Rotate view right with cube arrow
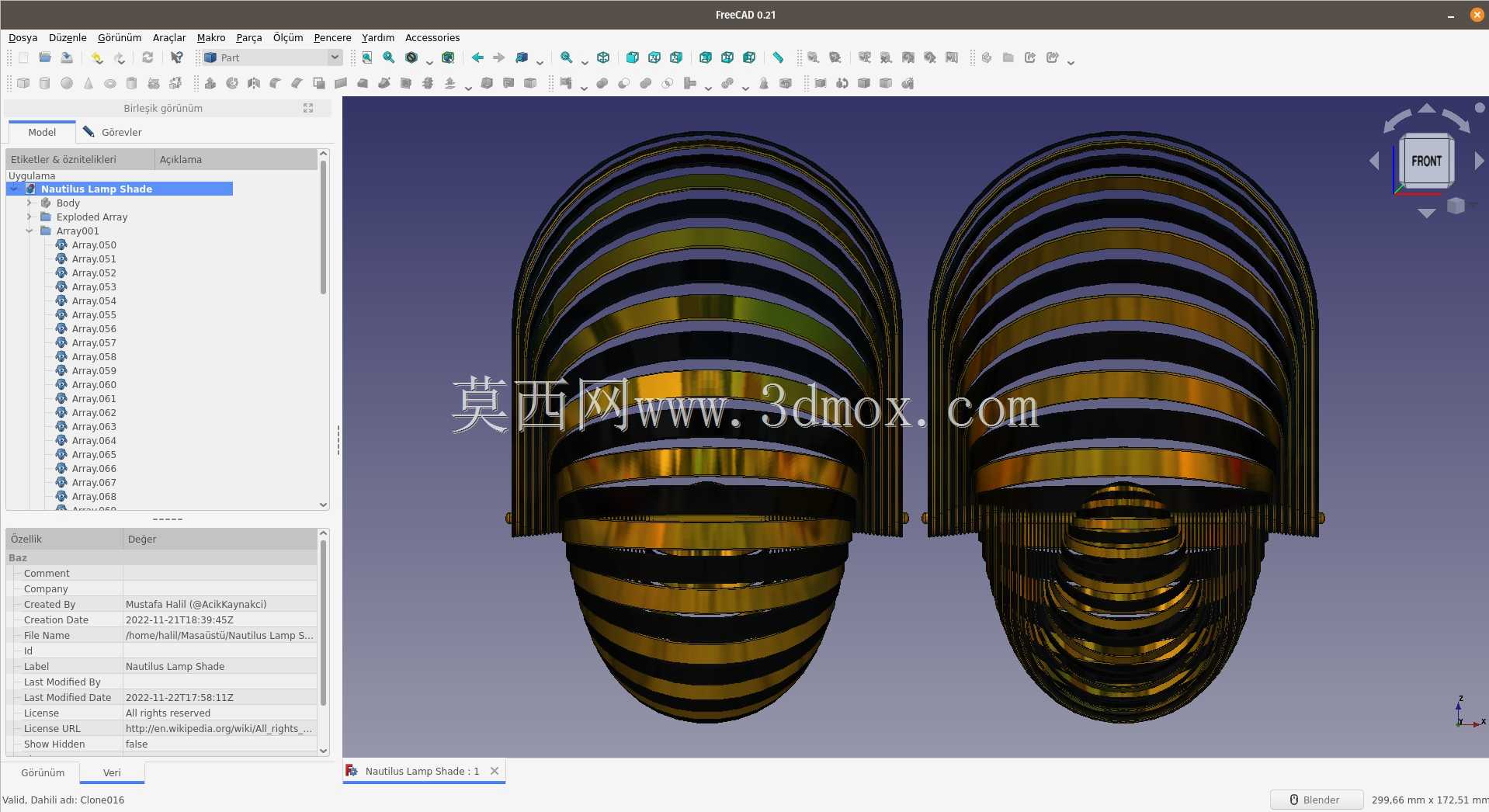 pyautogui.click(x=1479, y=161)
